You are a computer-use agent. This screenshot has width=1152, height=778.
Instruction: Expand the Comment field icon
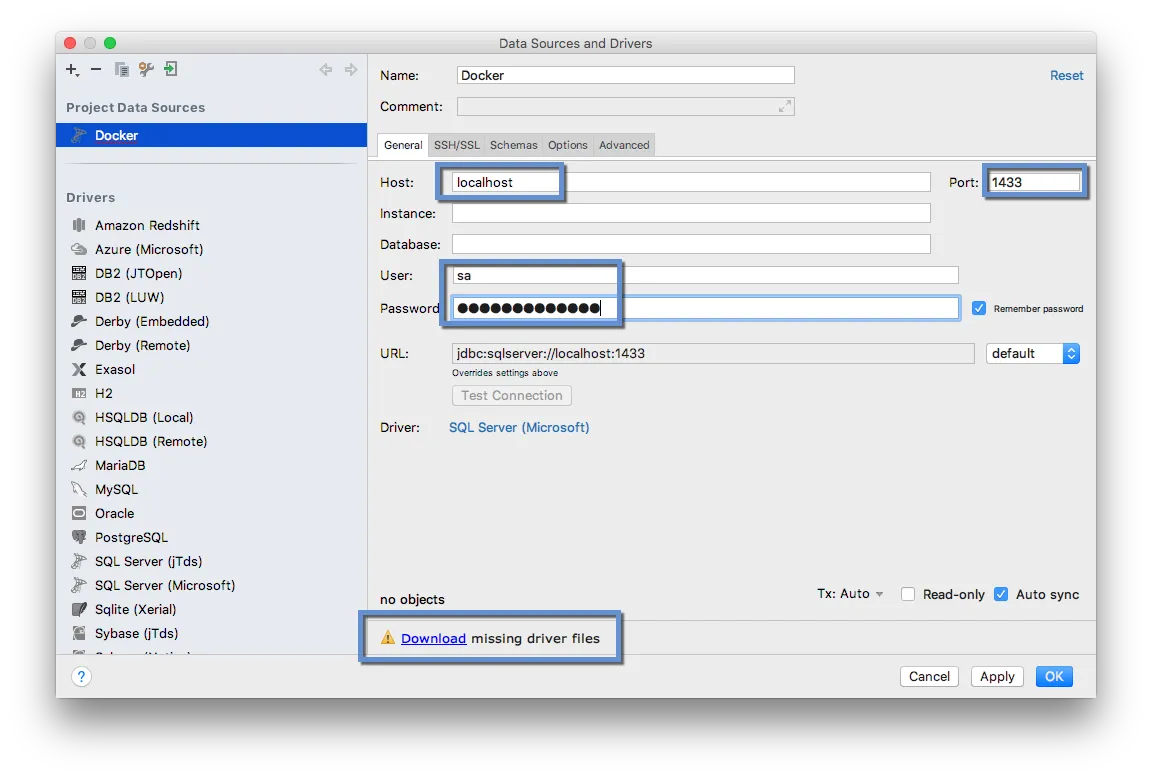(x=785, y=107)
